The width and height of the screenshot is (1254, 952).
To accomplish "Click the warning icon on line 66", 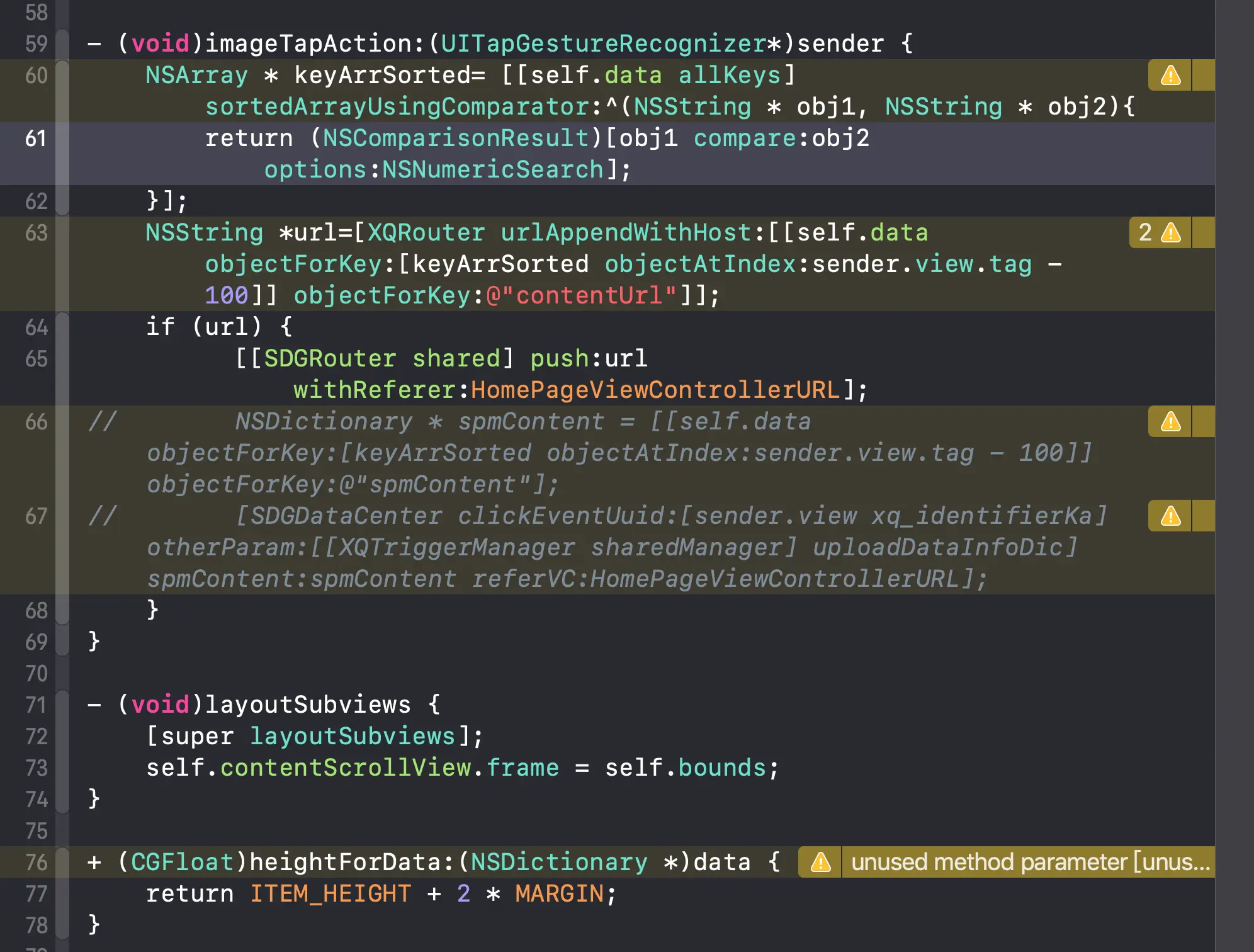I will [x=1170, y=422].
